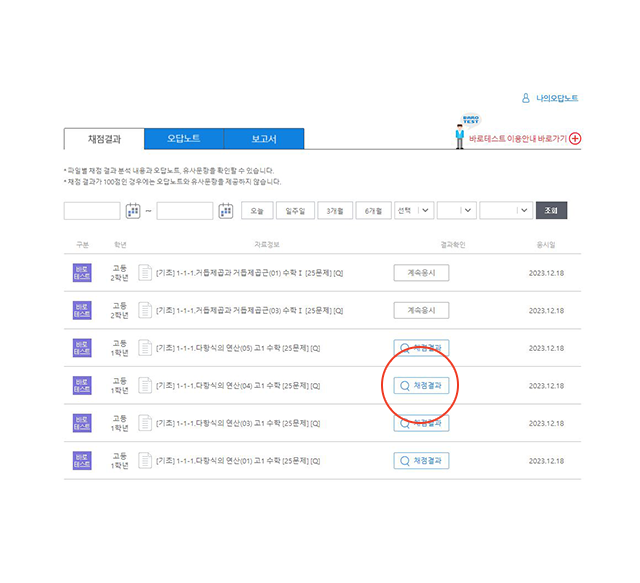Viewport: 640px width, 583px height.
Task: Click document icon for 다항식의 연산(03) row
Action: [145, 423]
